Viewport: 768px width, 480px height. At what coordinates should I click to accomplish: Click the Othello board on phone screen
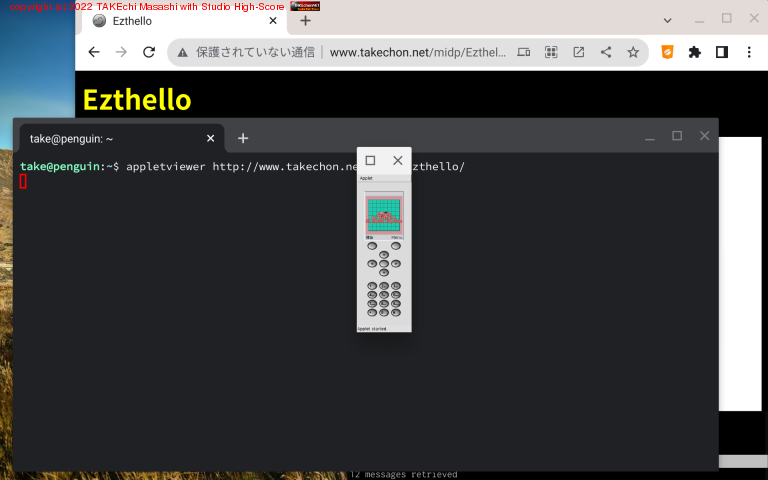(x=383, y=214)
